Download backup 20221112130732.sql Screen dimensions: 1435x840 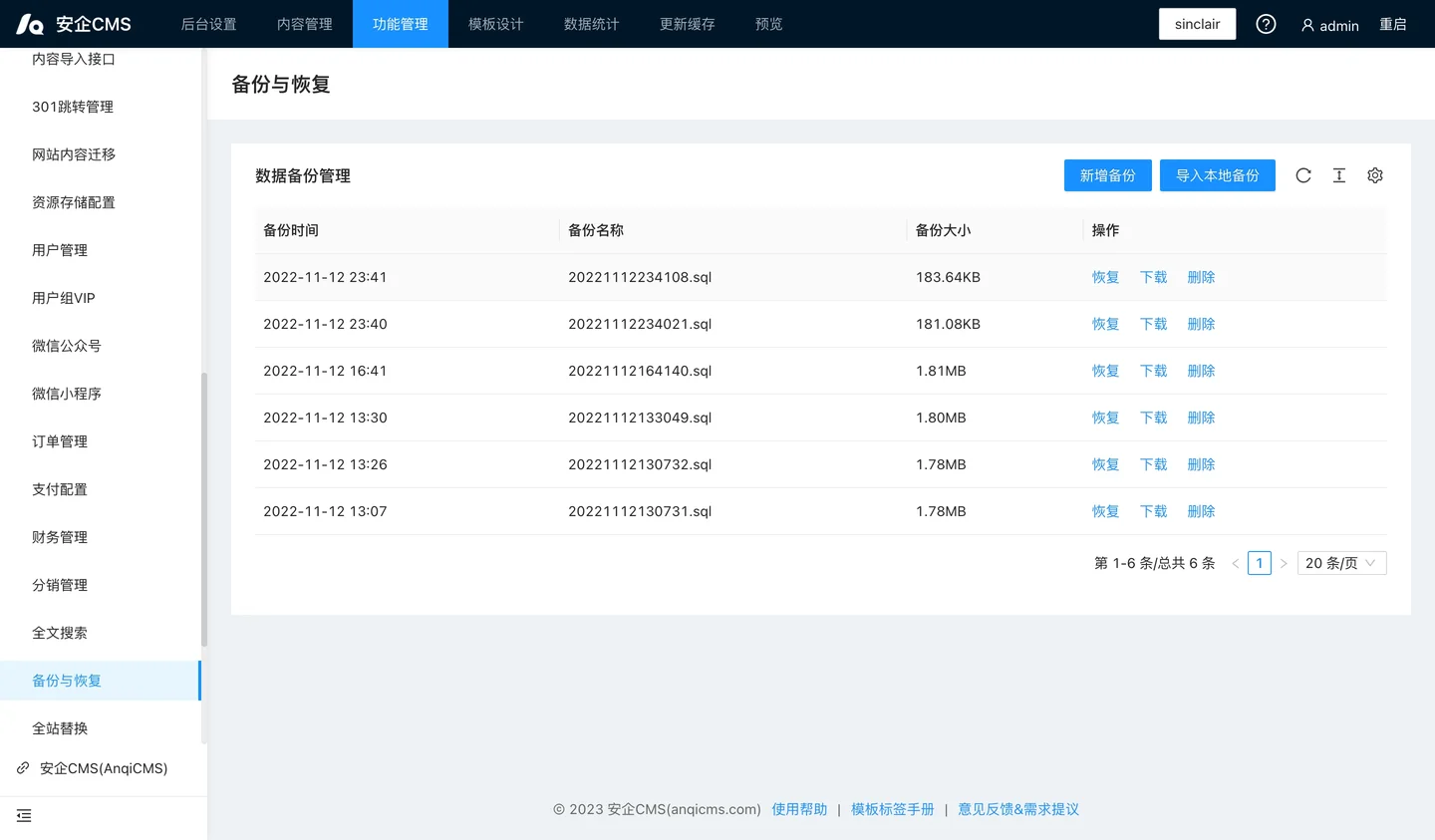1154,464
